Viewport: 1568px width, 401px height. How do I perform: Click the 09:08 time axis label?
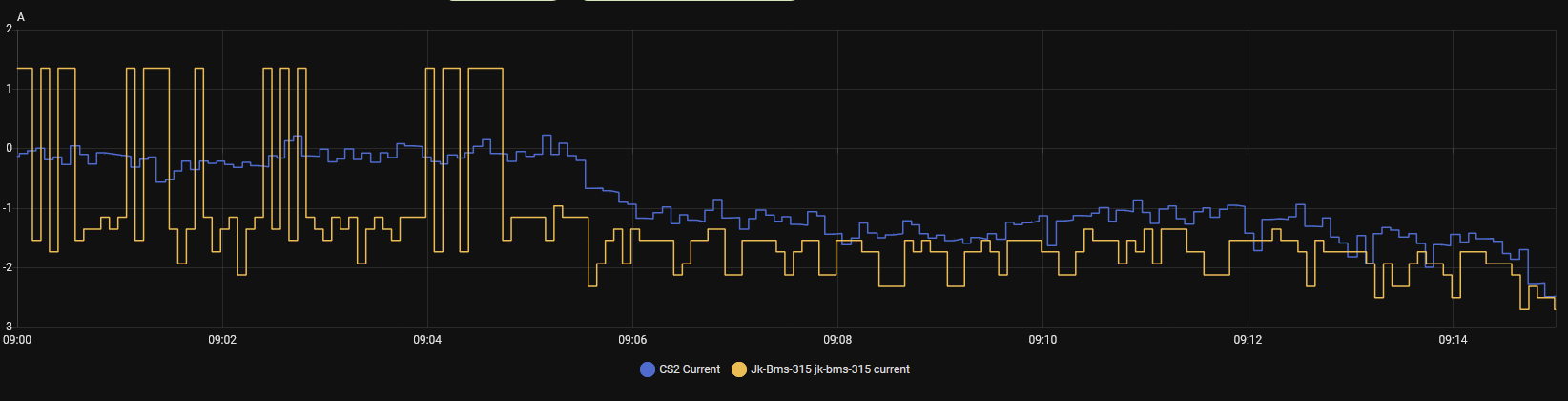tap(837, 339)
